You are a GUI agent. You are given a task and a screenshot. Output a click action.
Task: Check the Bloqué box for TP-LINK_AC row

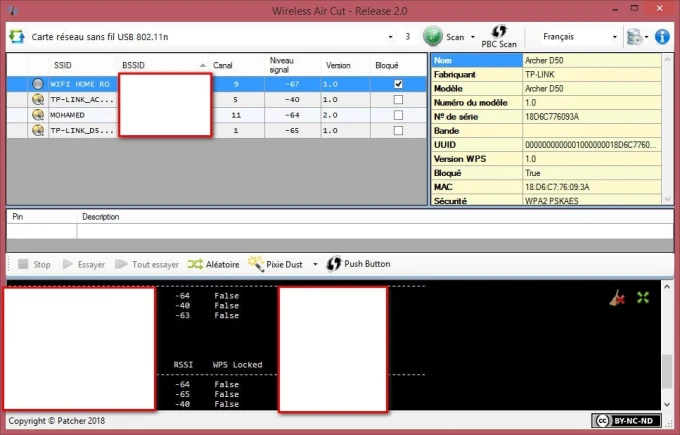coord(398,100)
